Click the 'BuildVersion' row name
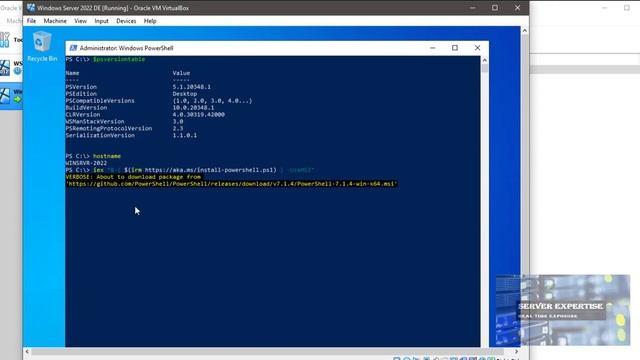The width and height of the screenshot is (640, 360). coord(86,108)
